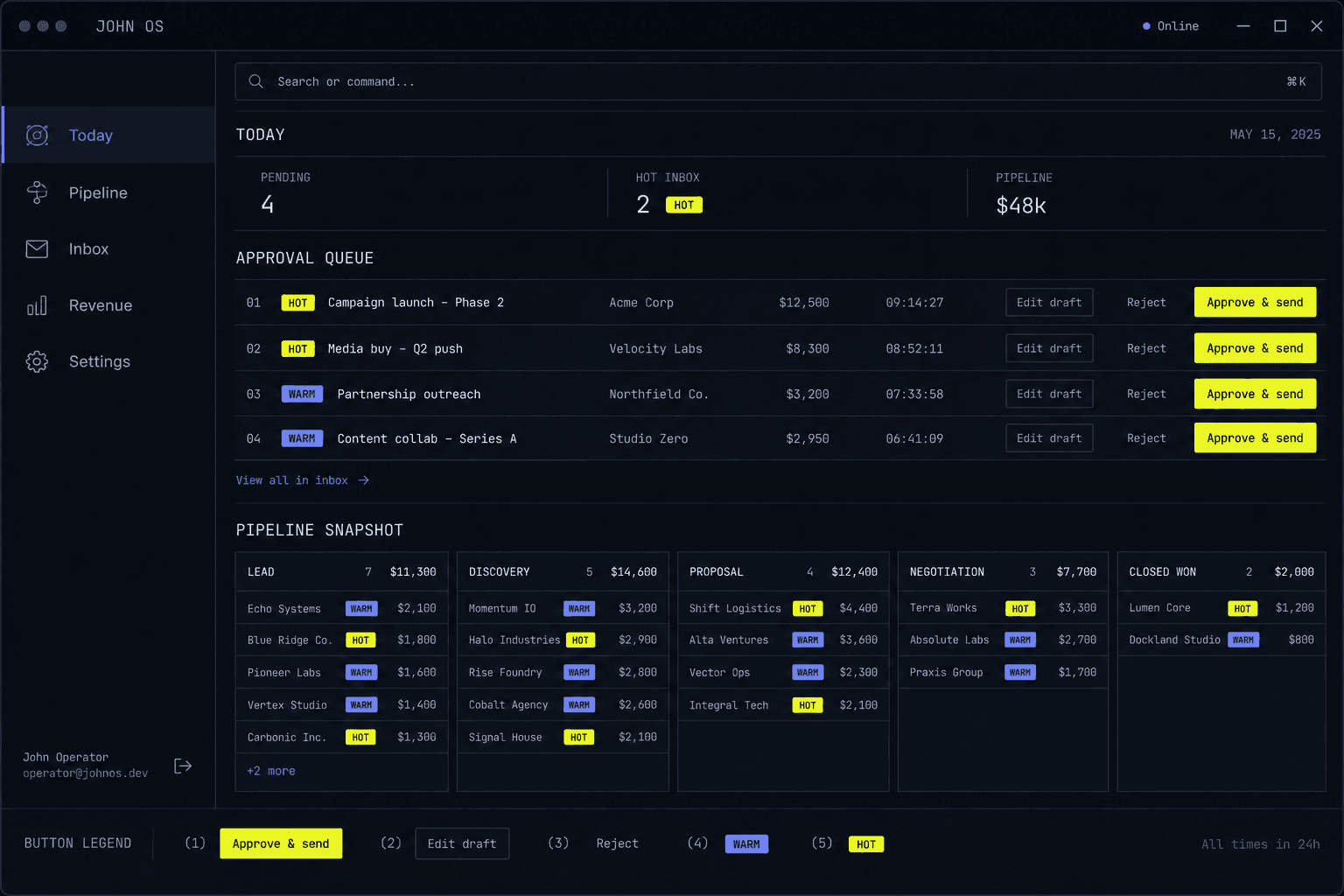Screen dimensions: 1344x896
Task: Click the Inbox envelope icon
Action: [37, 249]
